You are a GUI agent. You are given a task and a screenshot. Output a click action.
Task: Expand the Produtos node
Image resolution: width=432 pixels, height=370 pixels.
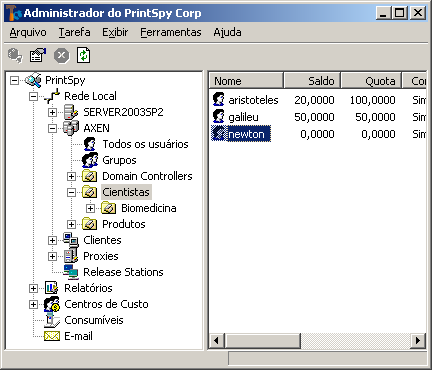(71, 224)
